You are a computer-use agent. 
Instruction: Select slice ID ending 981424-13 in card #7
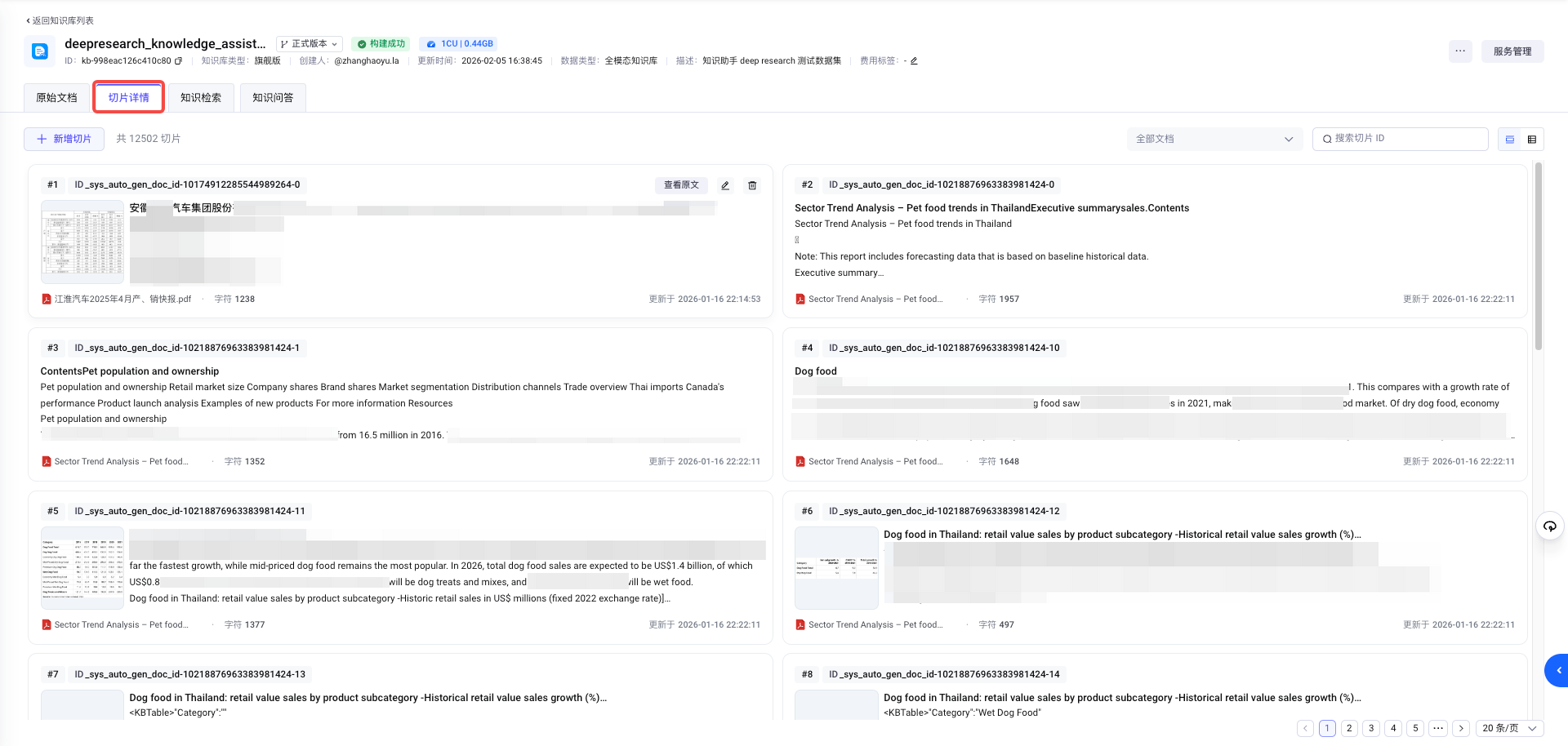pyautogui.click(x=189, y=675)
